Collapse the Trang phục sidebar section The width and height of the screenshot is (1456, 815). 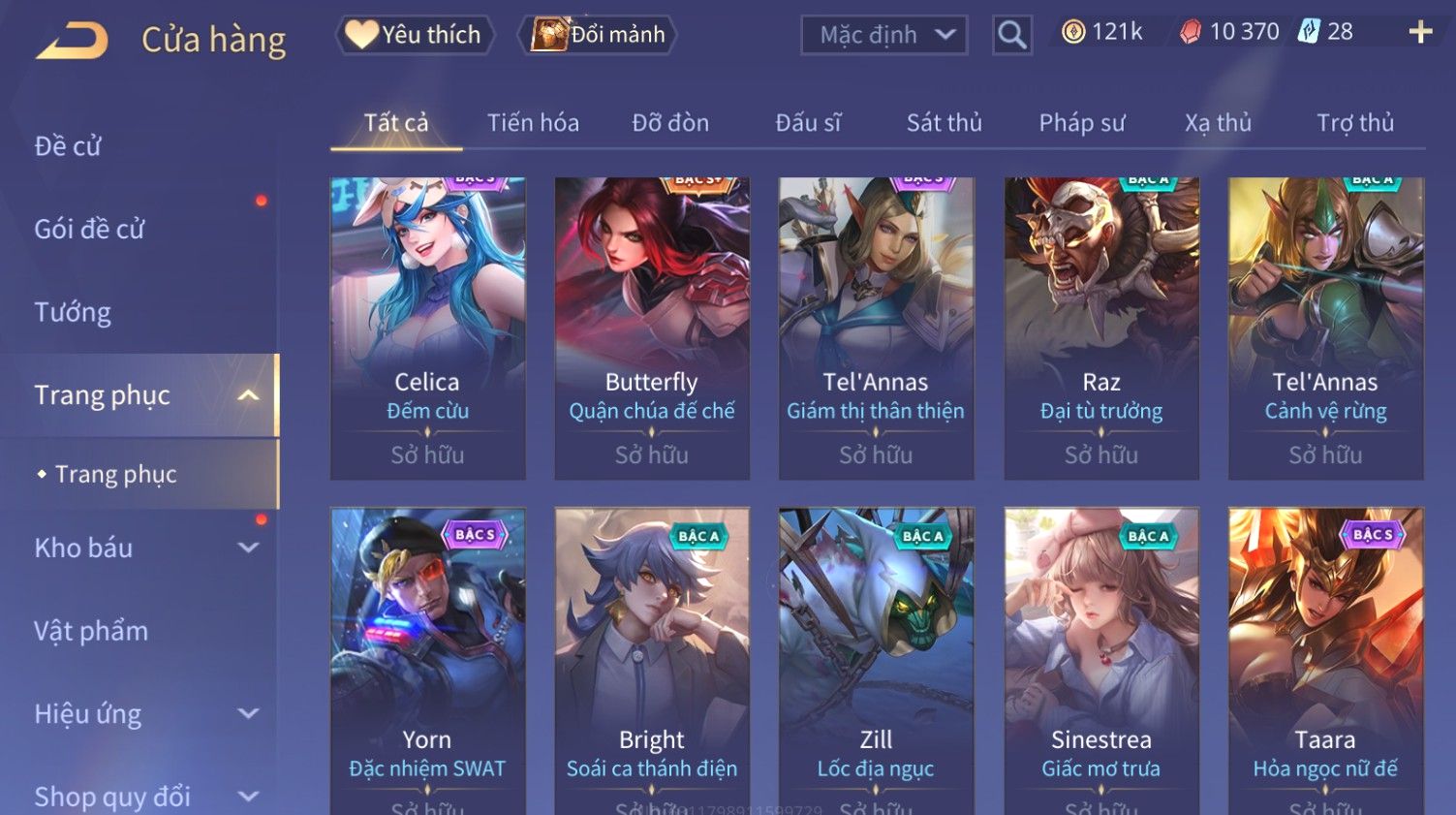click(248, 395)
